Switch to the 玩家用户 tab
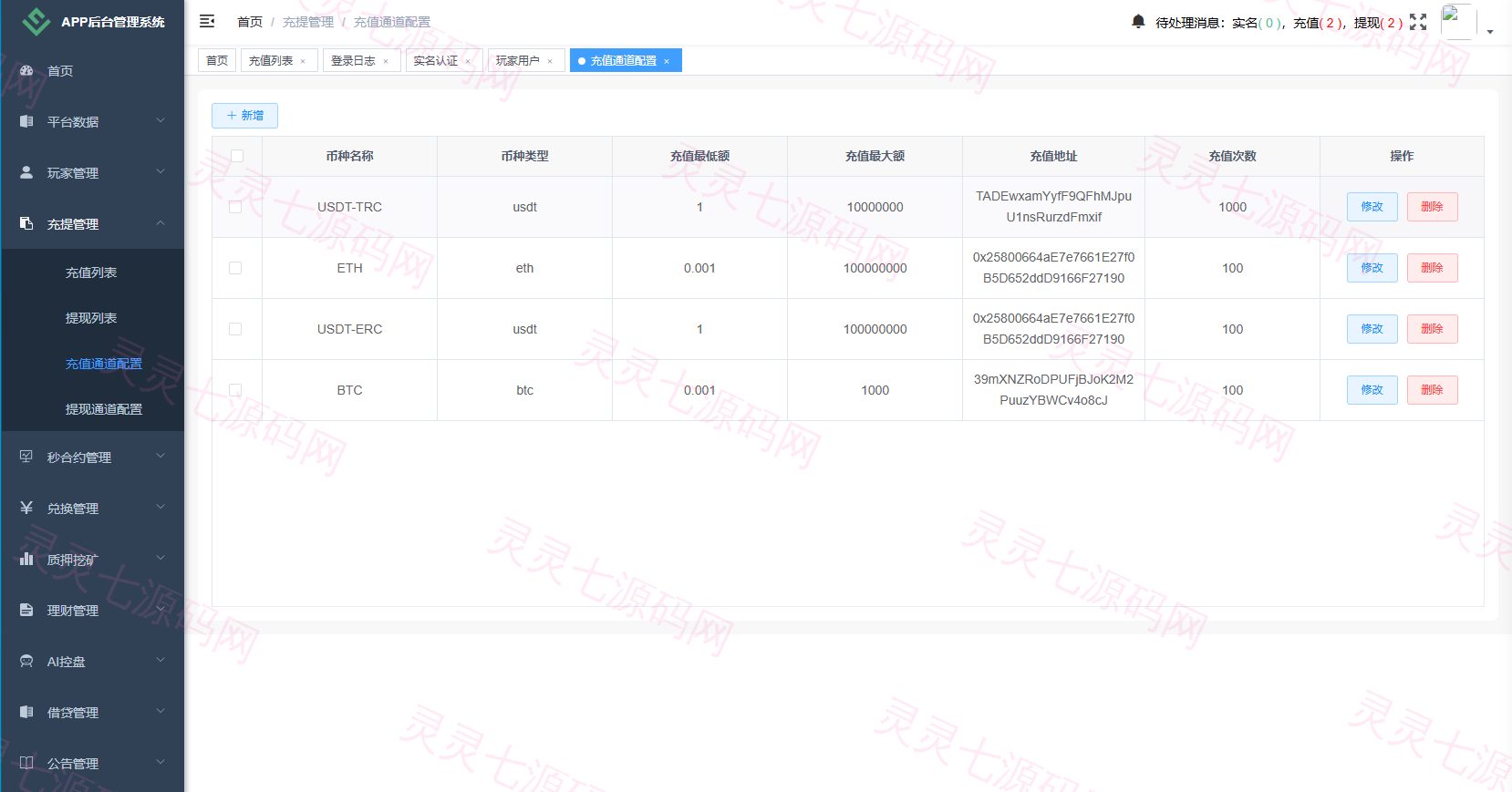 point(524,60)
